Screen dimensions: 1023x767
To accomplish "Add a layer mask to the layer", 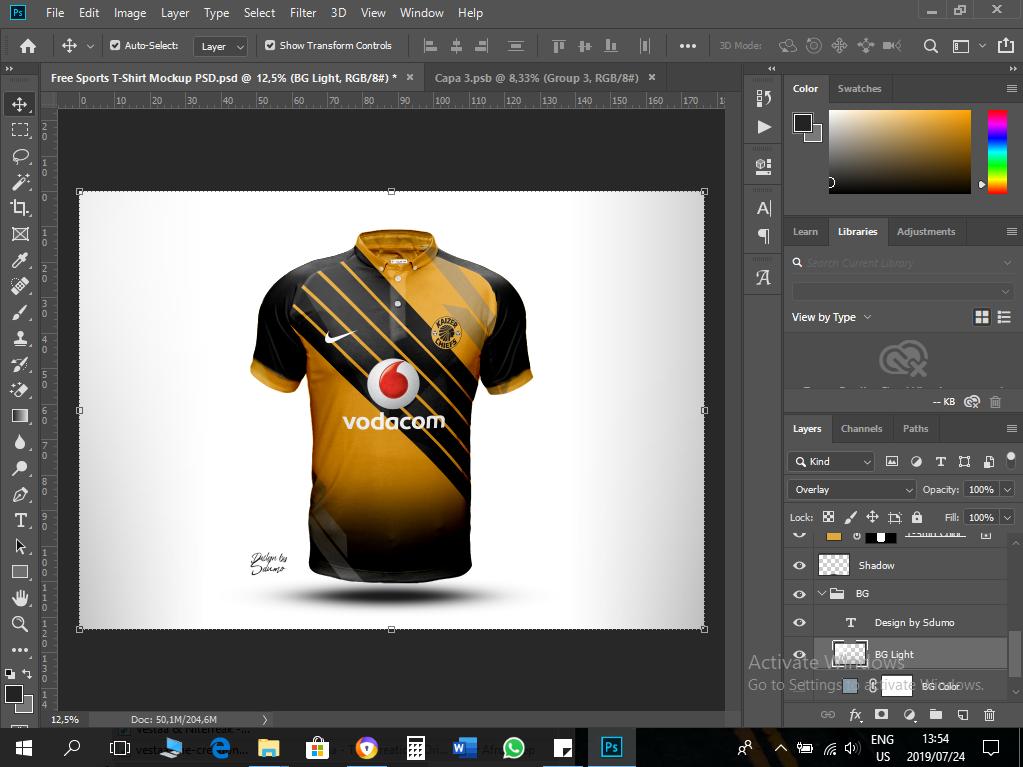I will tap(881, 715).
